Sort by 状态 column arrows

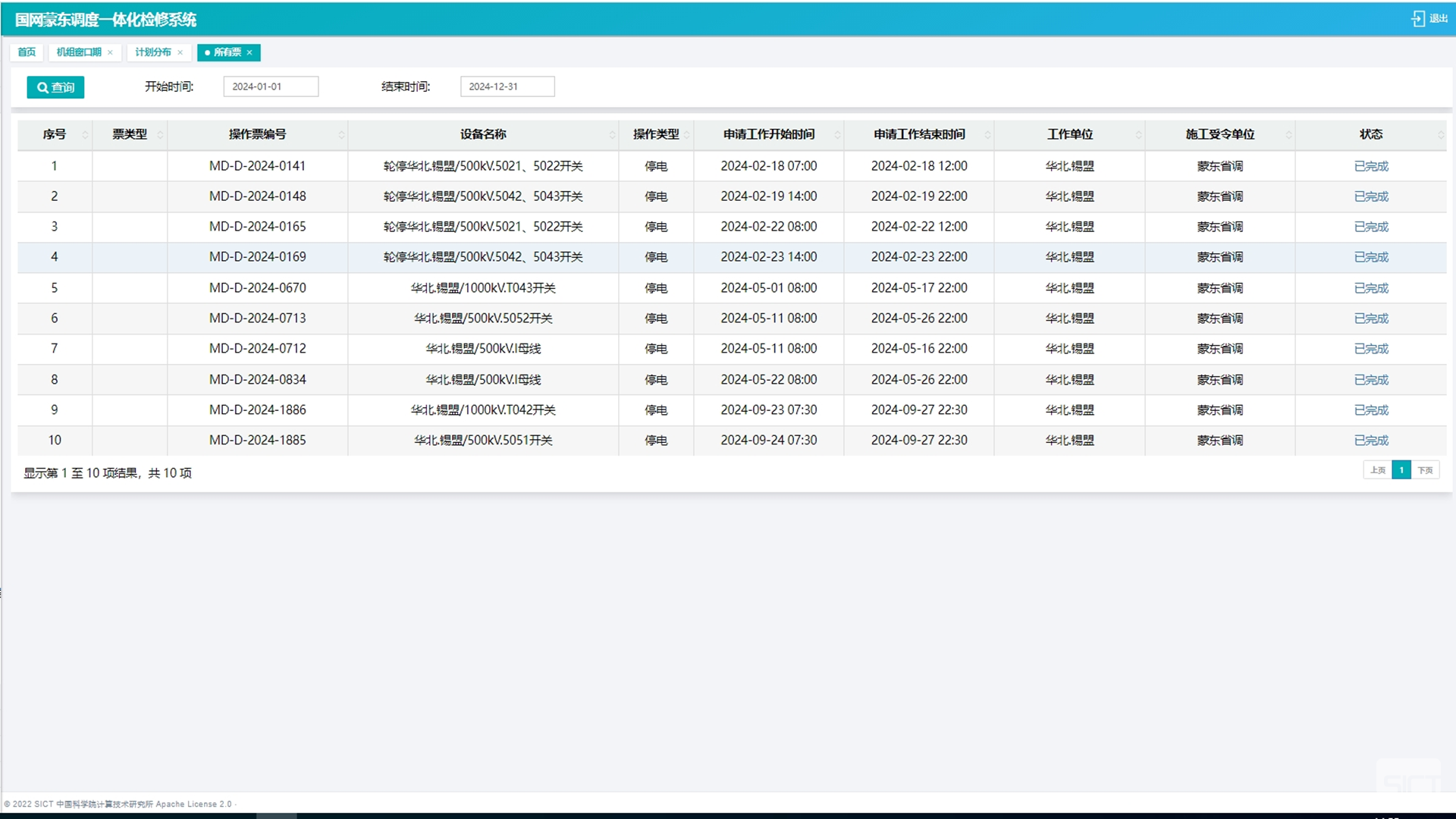(1439, 135)
